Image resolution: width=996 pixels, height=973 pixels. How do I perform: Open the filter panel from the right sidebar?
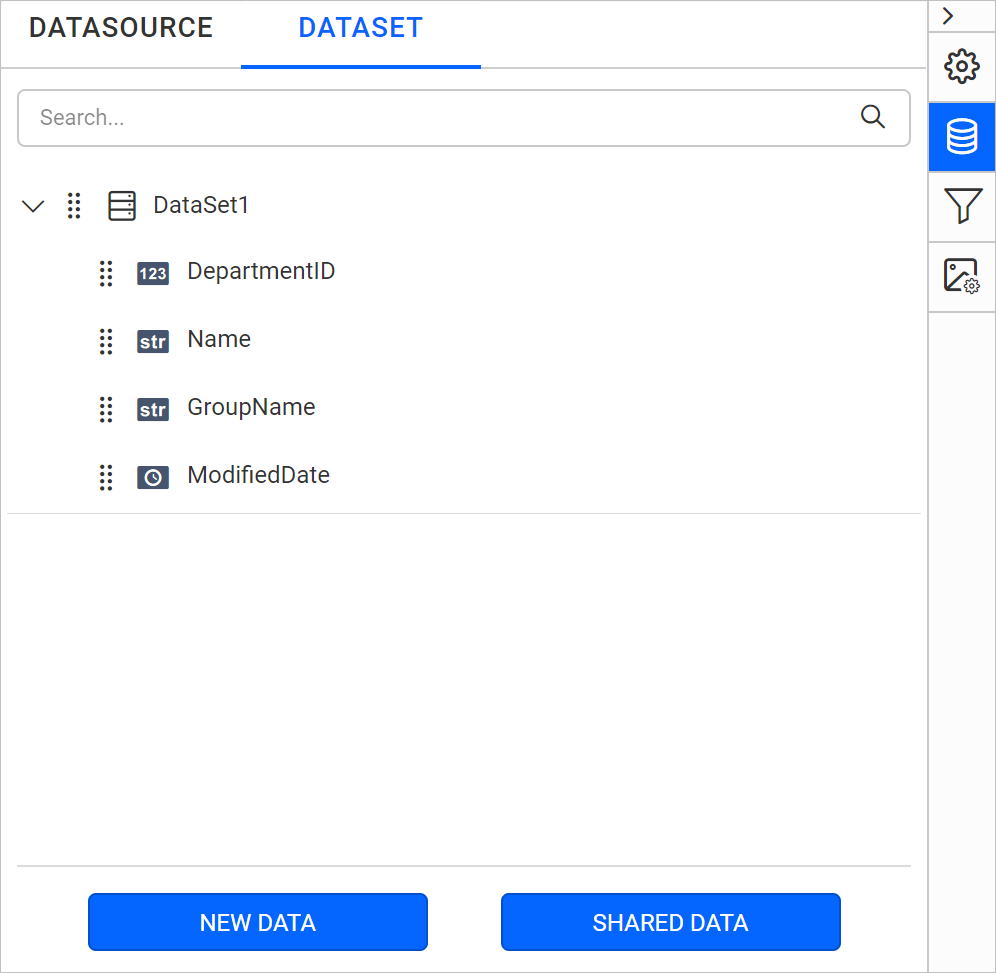961,208
